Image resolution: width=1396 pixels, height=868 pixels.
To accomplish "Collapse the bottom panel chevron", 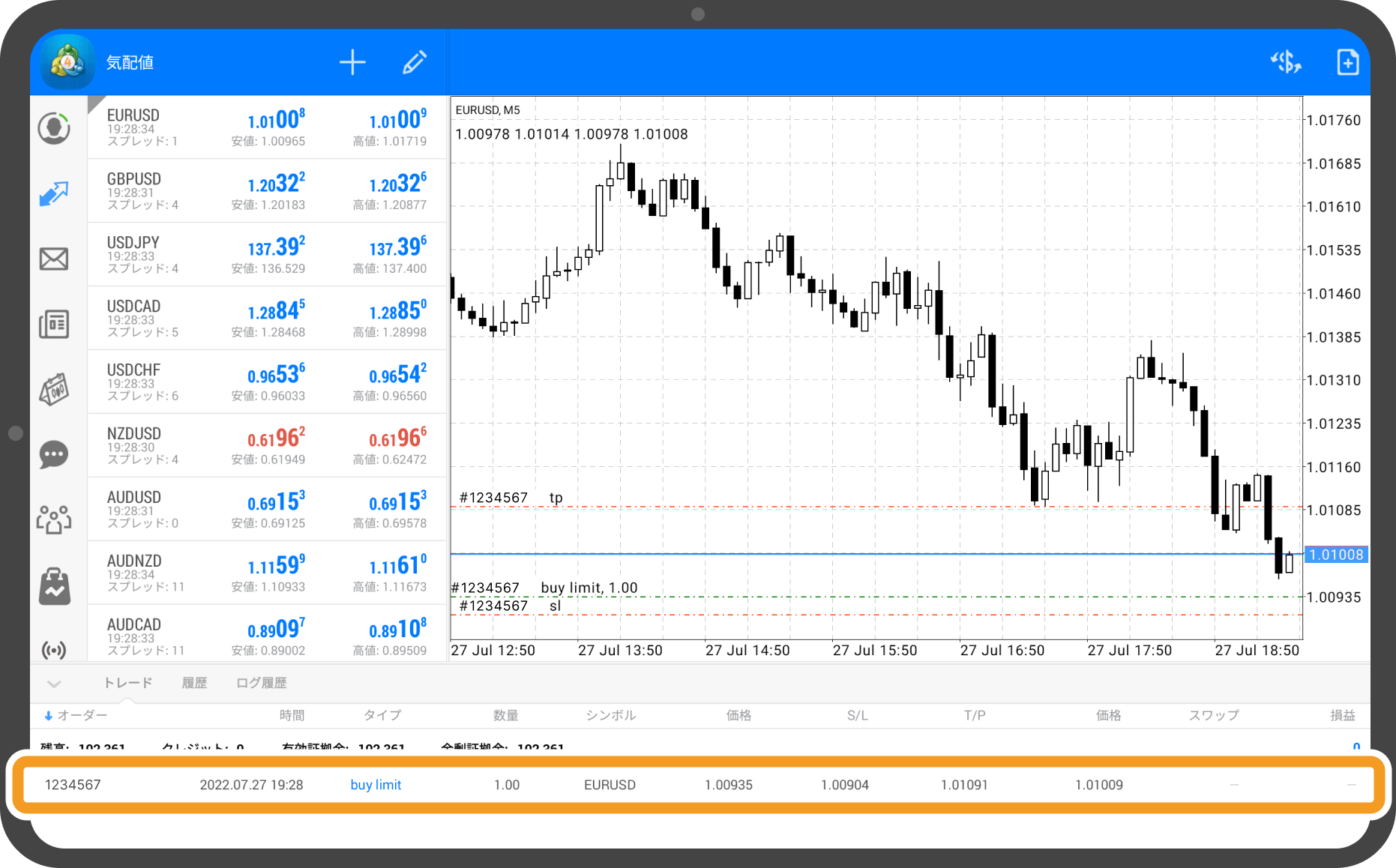I will coord(54,684).
